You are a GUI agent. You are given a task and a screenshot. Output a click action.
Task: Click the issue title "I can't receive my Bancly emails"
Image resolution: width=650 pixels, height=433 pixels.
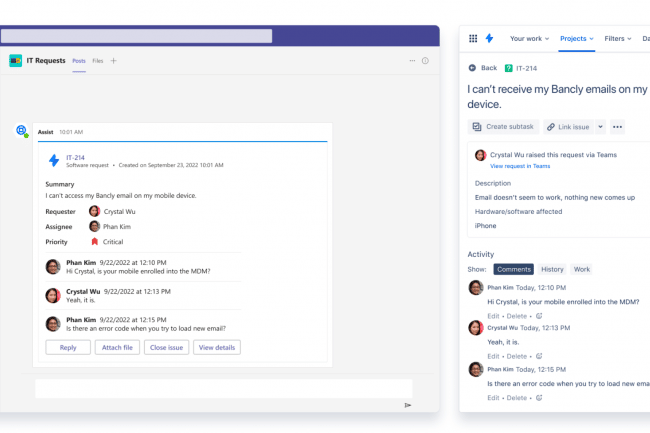click(557, 97)
